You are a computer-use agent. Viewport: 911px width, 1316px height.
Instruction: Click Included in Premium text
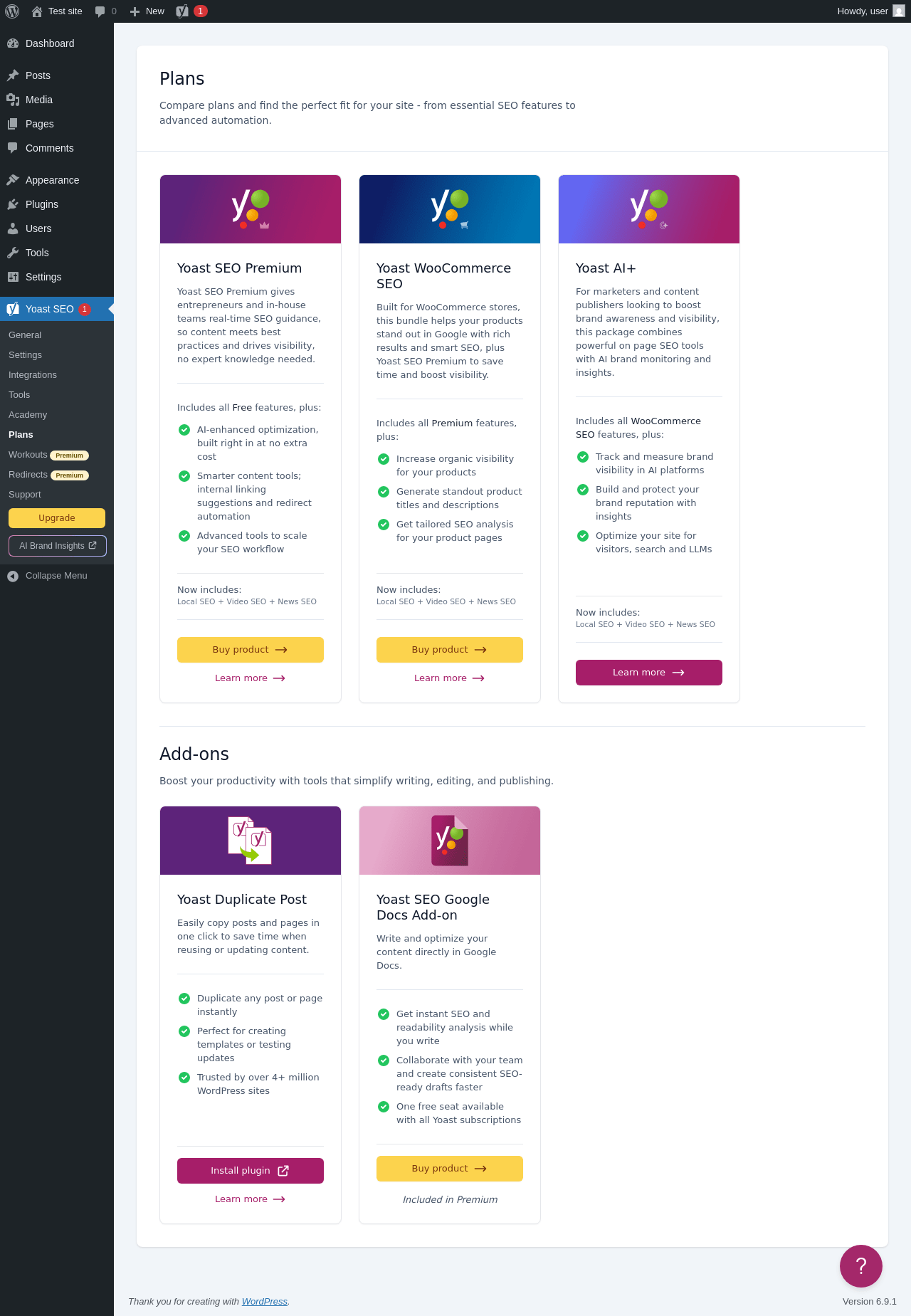pos(450,1200)
